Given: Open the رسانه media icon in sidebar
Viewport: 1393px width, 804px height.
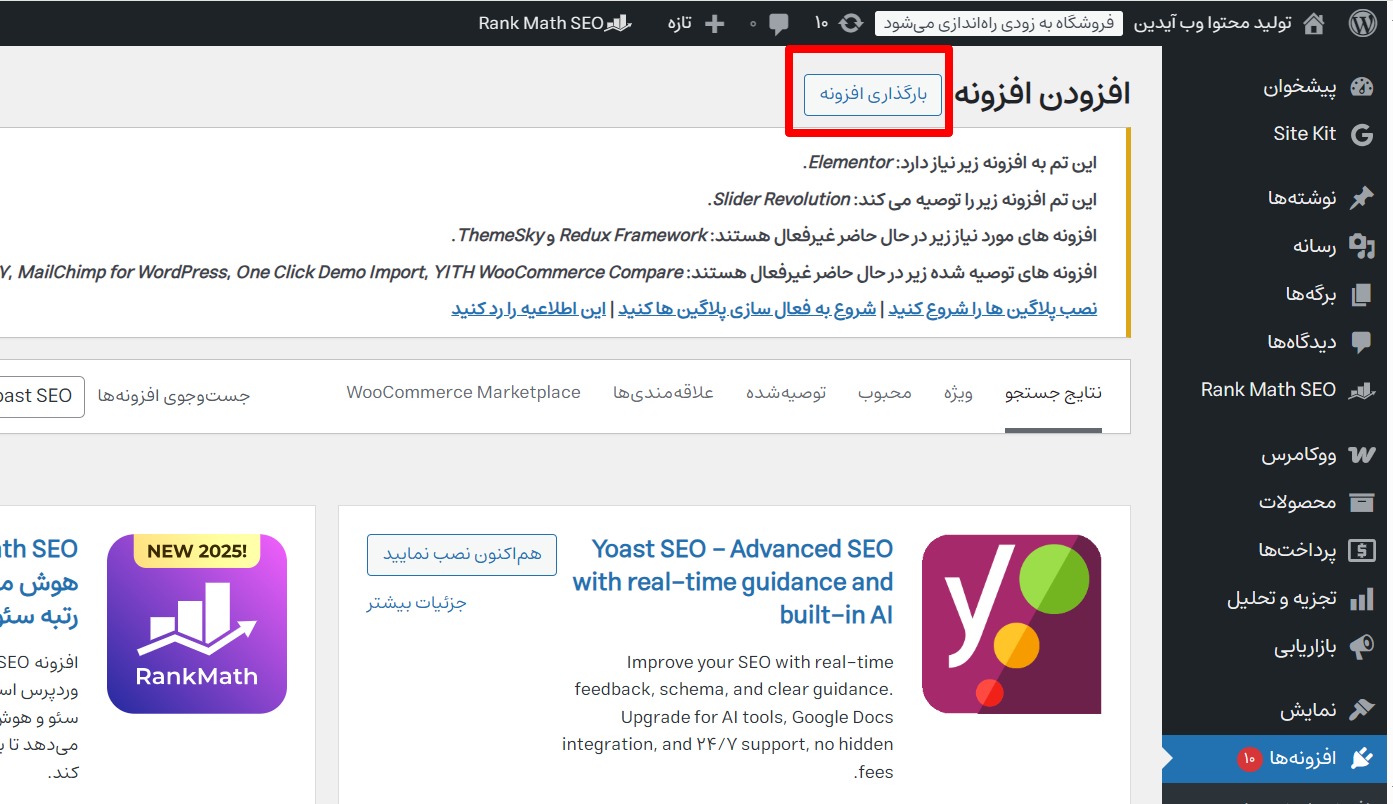Looking at the screenshot, I should 1361,246.
